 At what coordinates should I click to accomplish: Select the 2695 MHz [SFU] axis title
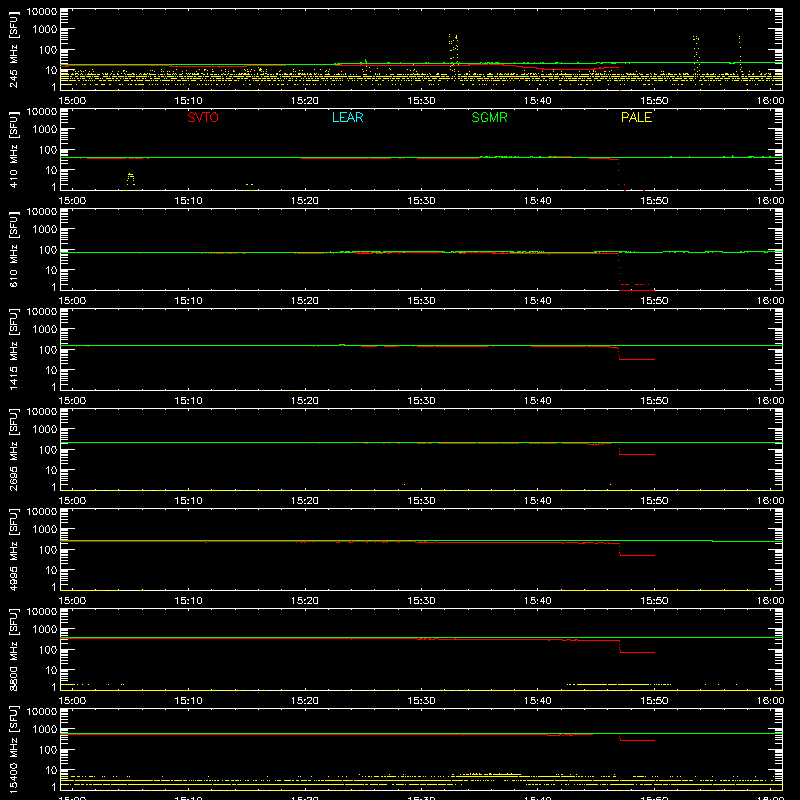(13, 449)
